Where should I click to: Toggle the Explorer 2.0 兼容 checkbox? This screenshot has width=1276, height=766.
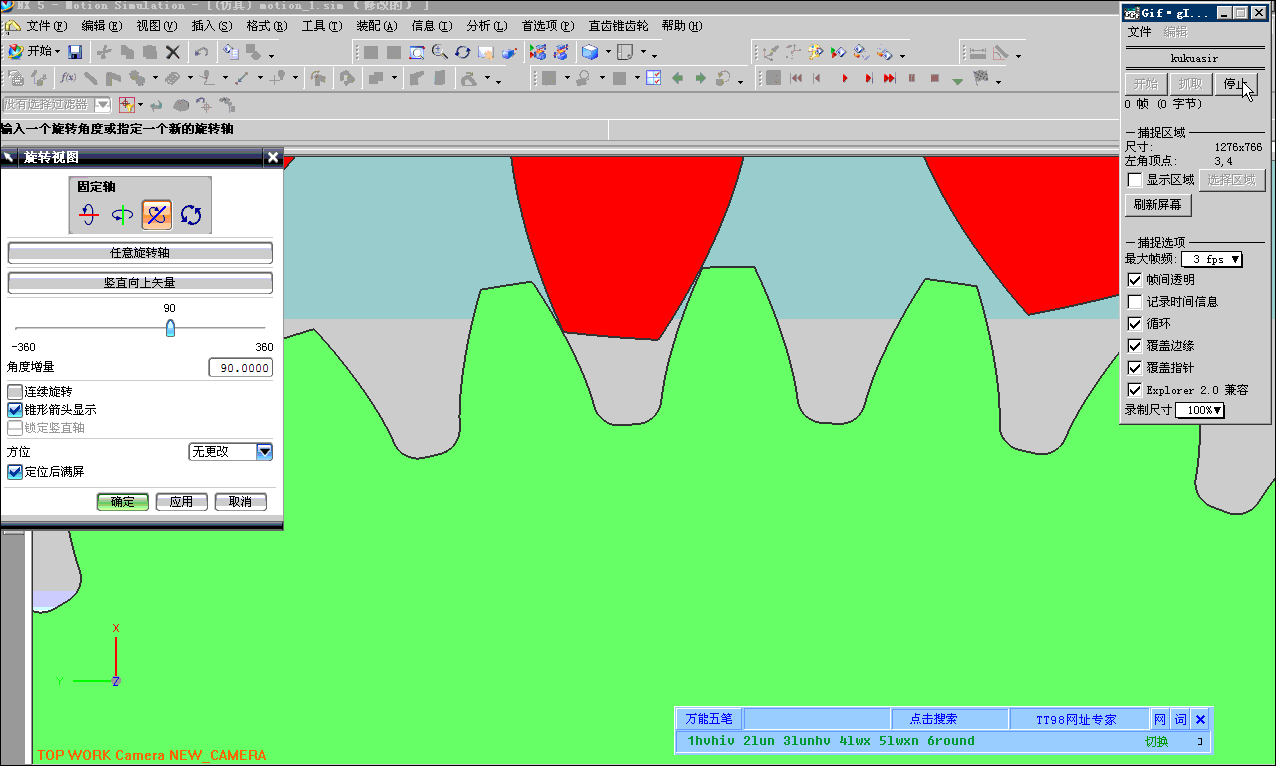coord(1135,390)
